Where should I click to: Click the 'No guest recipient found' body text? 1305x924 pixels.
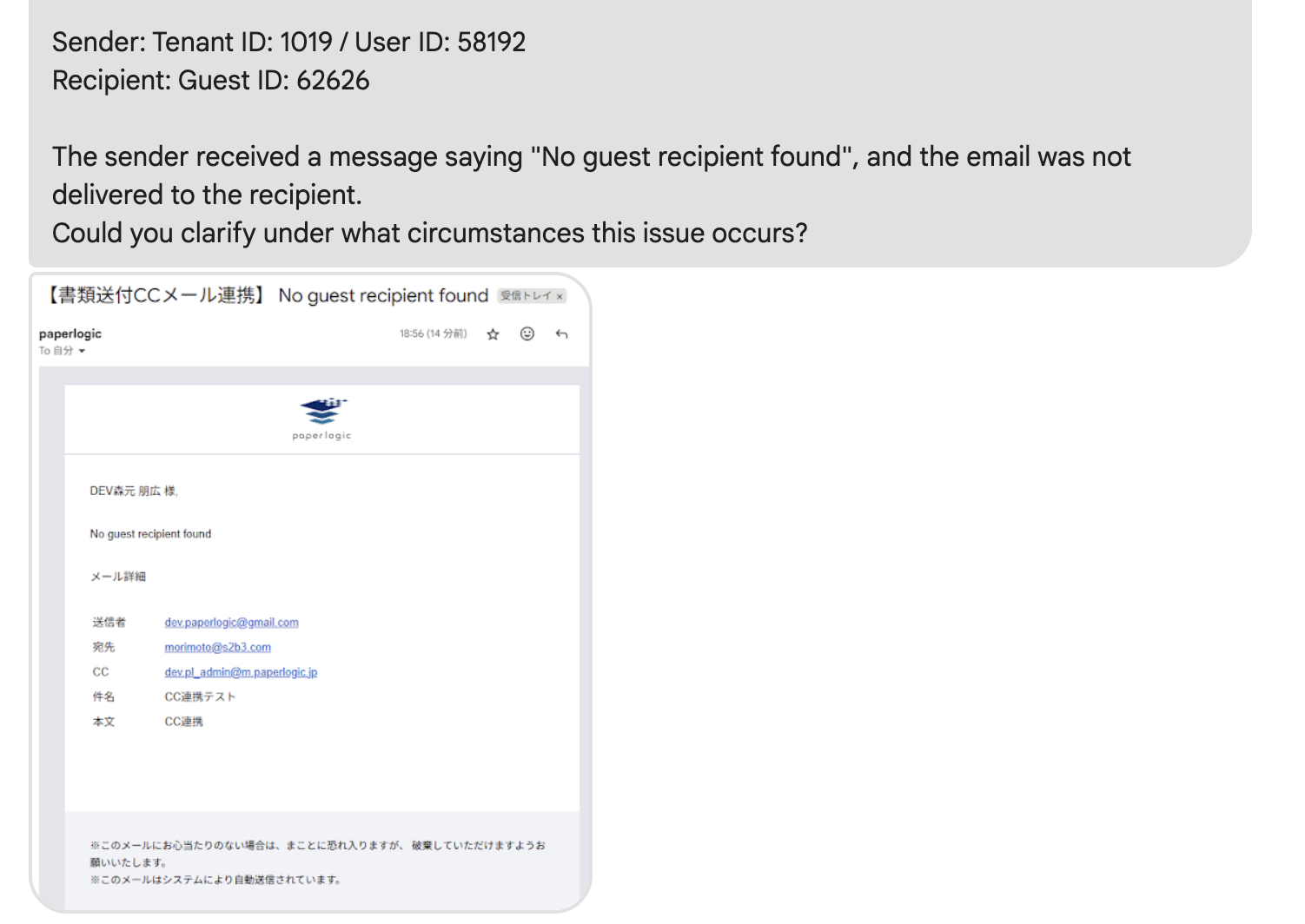(x=150, y=534)
